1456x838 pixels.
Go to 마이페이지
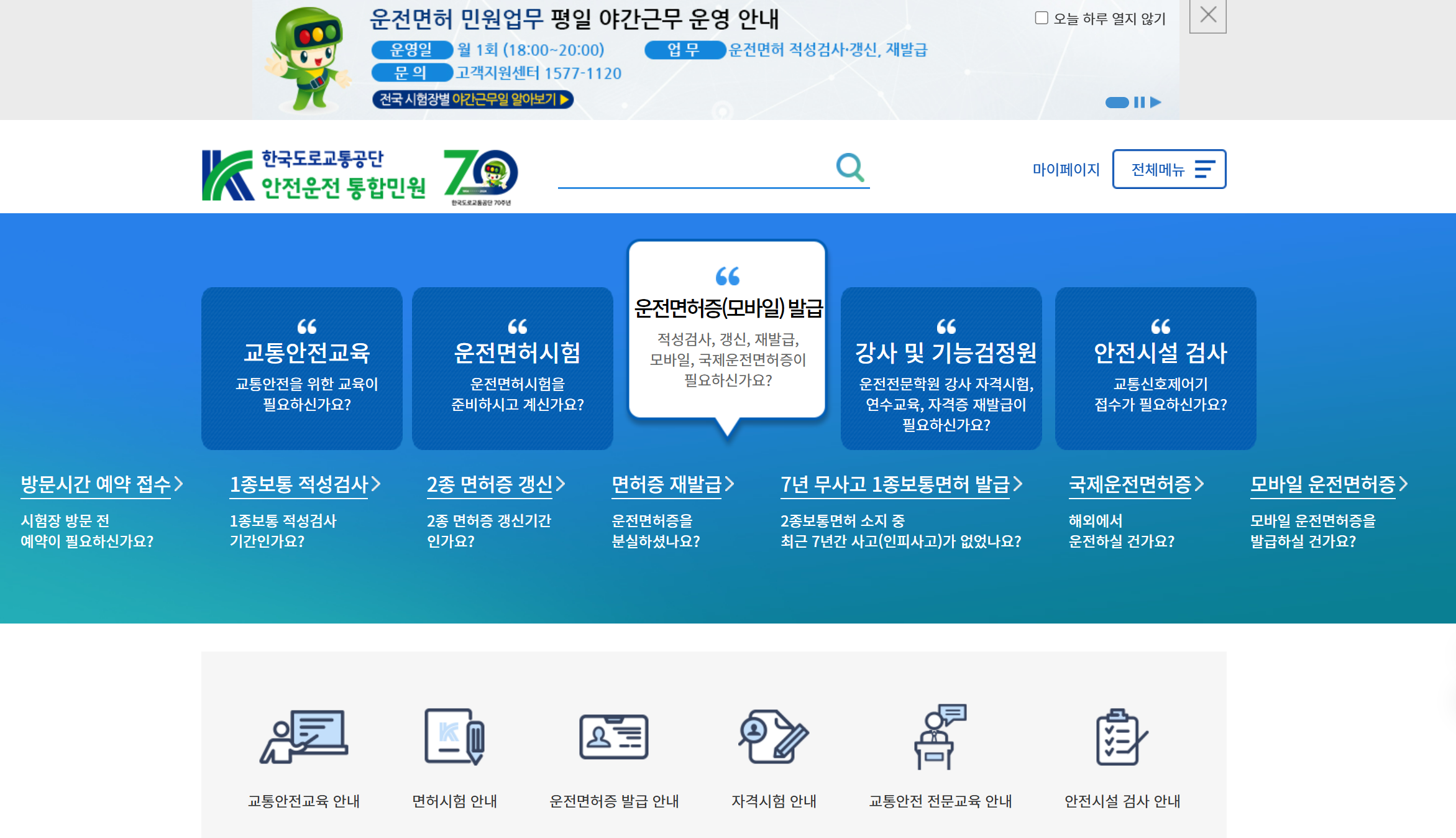pyautogui.click(x=1066, y=169)
